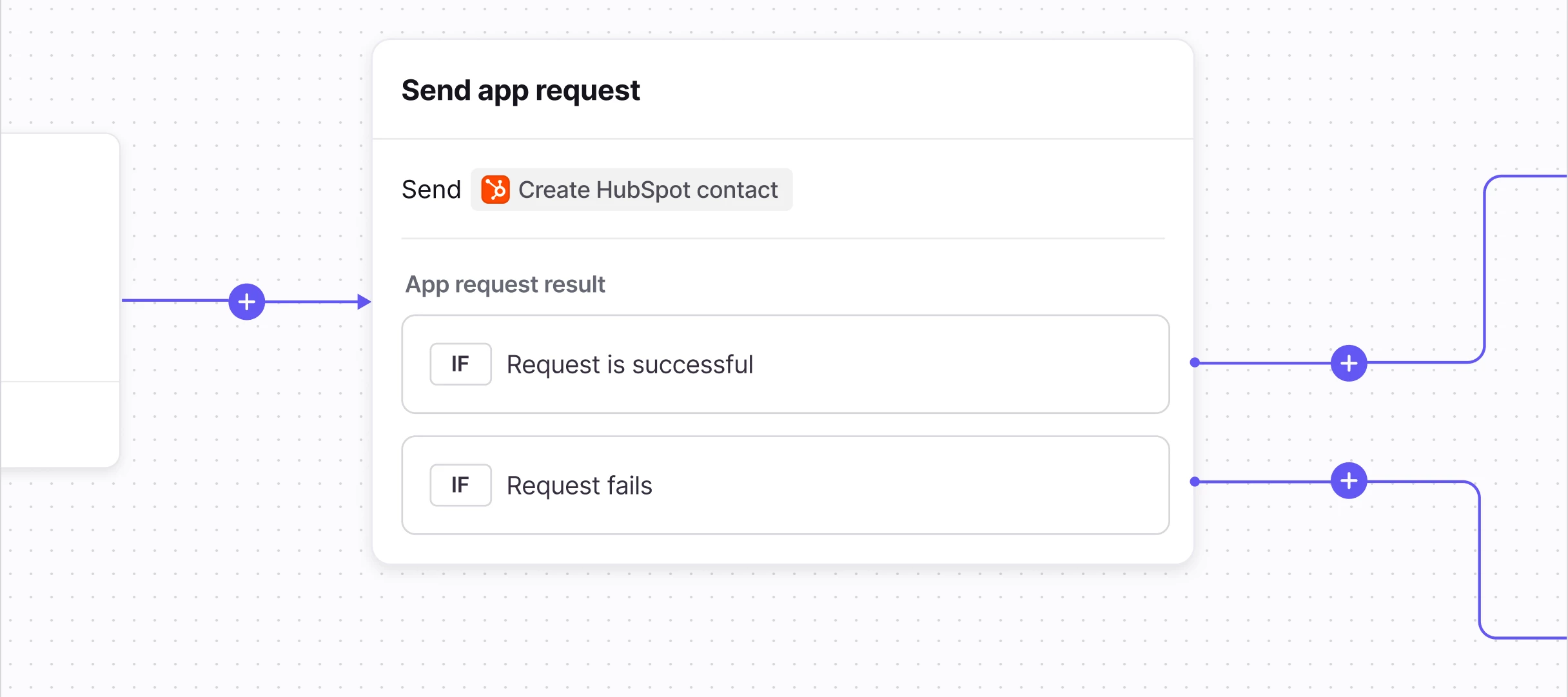Viewport: 1568px width, 697px height.
Task: Click IF badge beside Request fails
Action: coord(460,485)
